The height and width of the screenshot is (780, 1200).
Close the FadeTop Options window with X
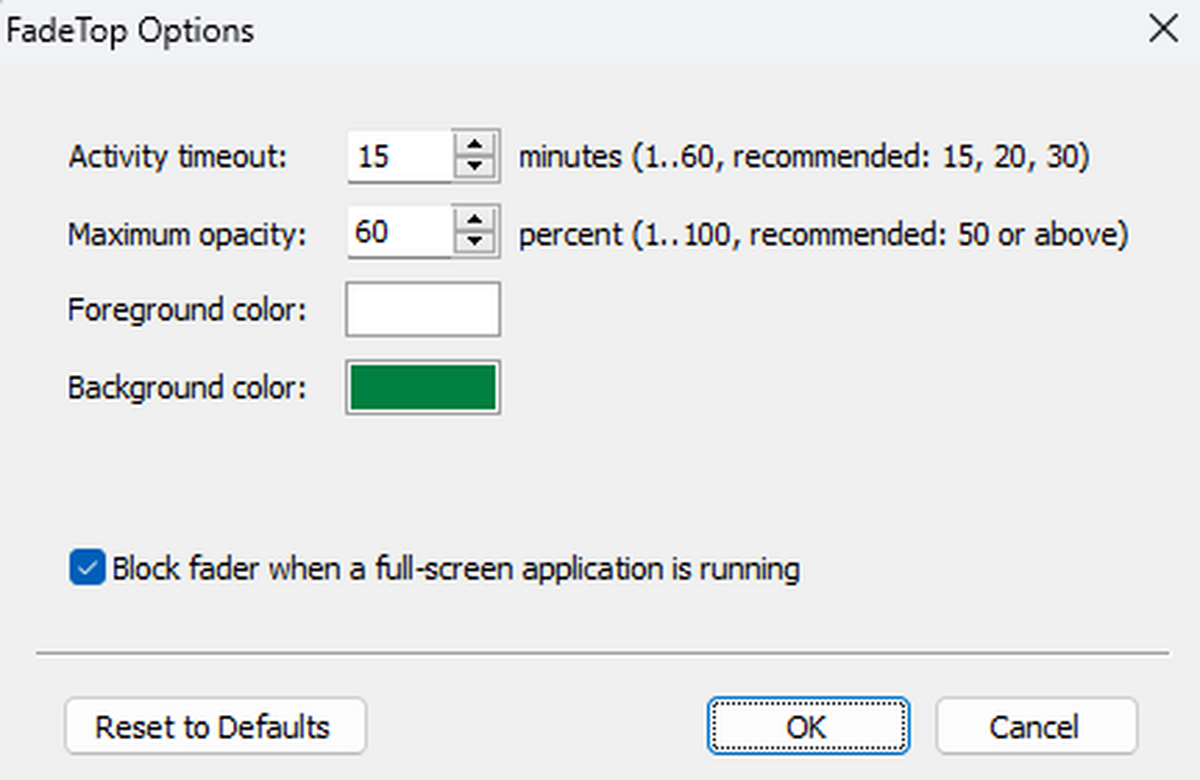pos(1163,30)
